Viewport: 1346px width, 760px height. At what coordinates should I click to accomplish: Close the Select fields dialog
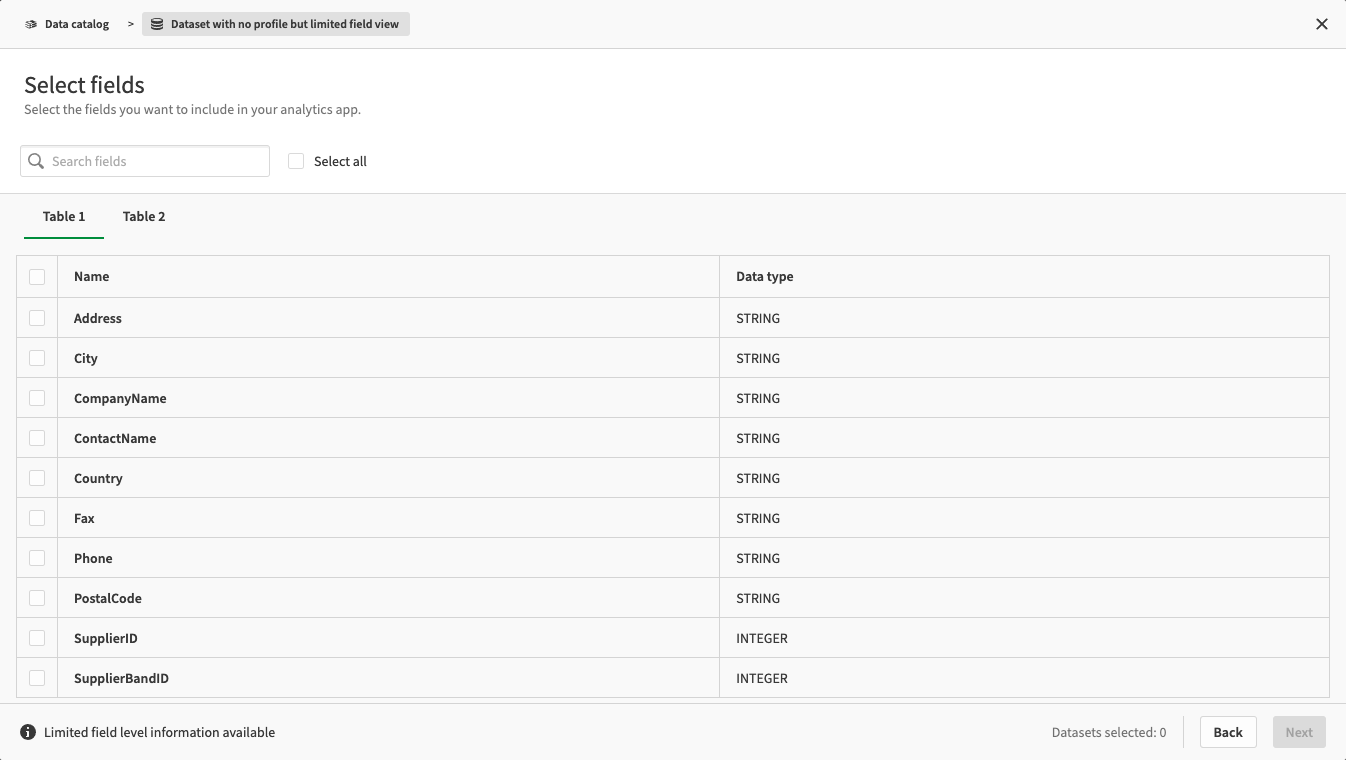pyautogui.click(x=1322, y=24)
